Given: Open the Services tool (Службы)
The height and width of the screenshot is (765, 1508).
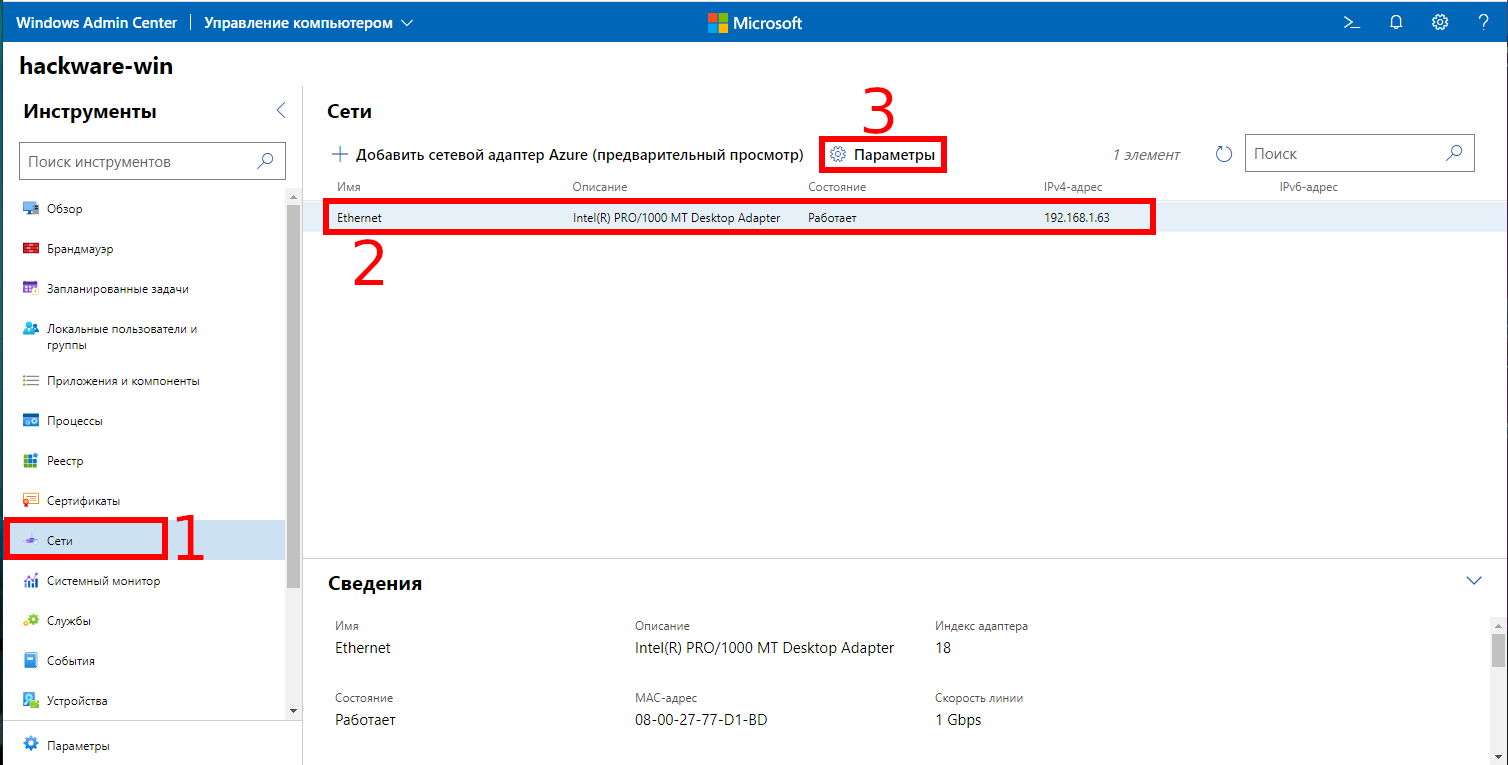Looking at the screenshot, I should pyautogui.click(x=68, y=621).
